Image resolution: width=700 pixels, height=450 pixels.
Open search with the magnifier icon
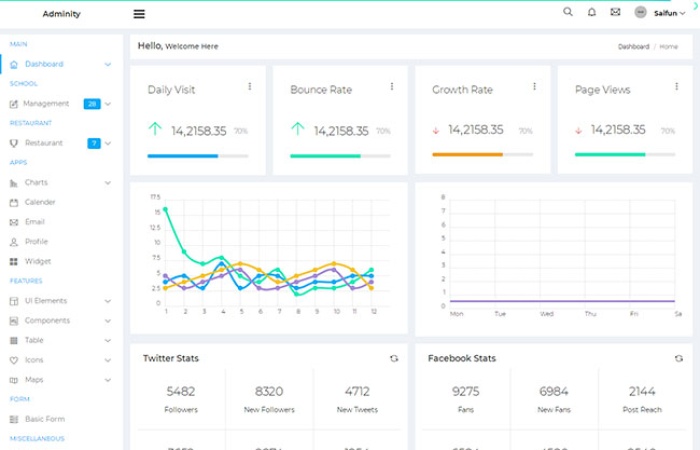(567, 12)
